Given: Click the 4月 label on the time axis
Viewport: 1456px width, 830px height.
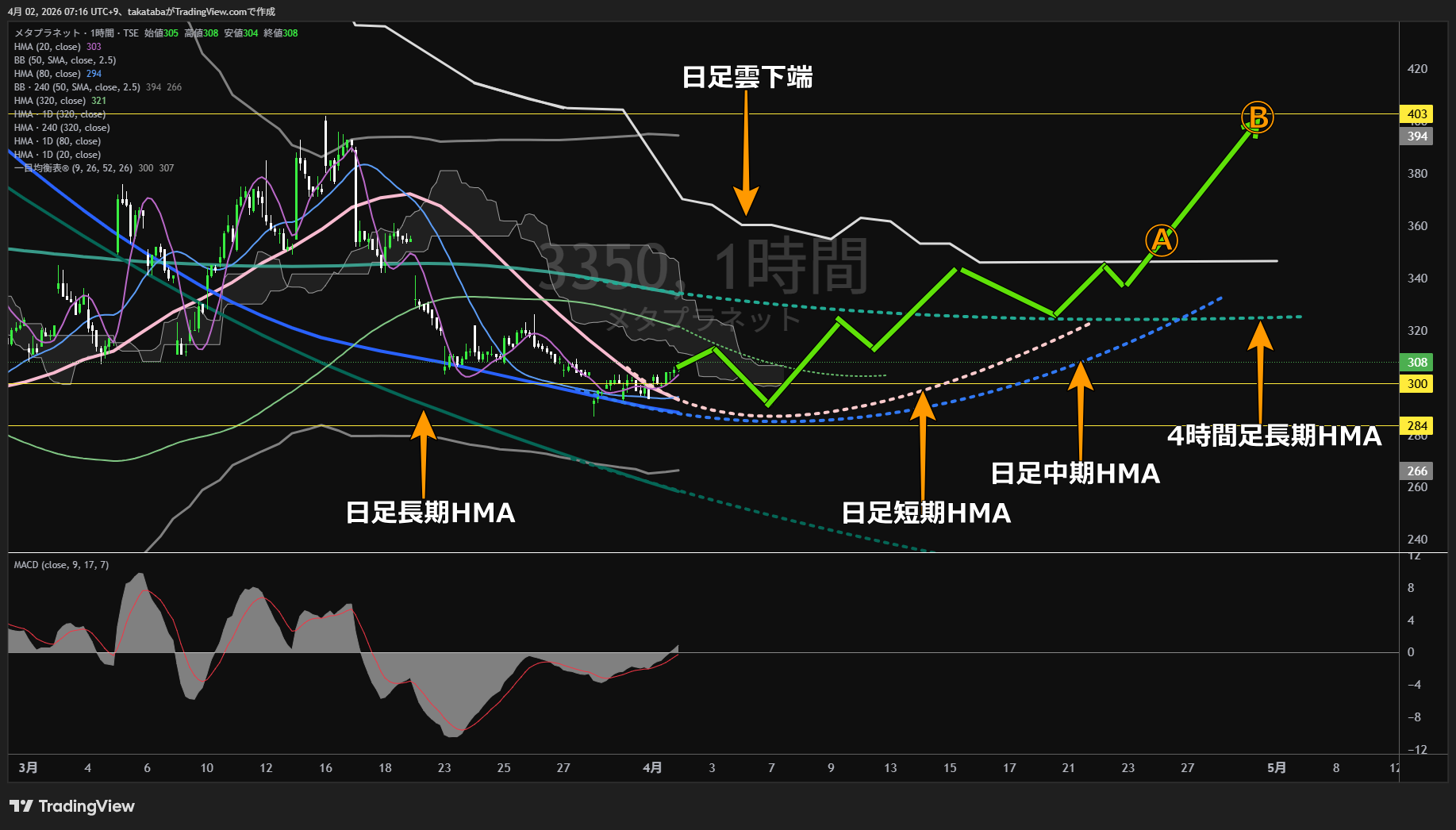Looking at the screenshot, I should tap(652, 768).
